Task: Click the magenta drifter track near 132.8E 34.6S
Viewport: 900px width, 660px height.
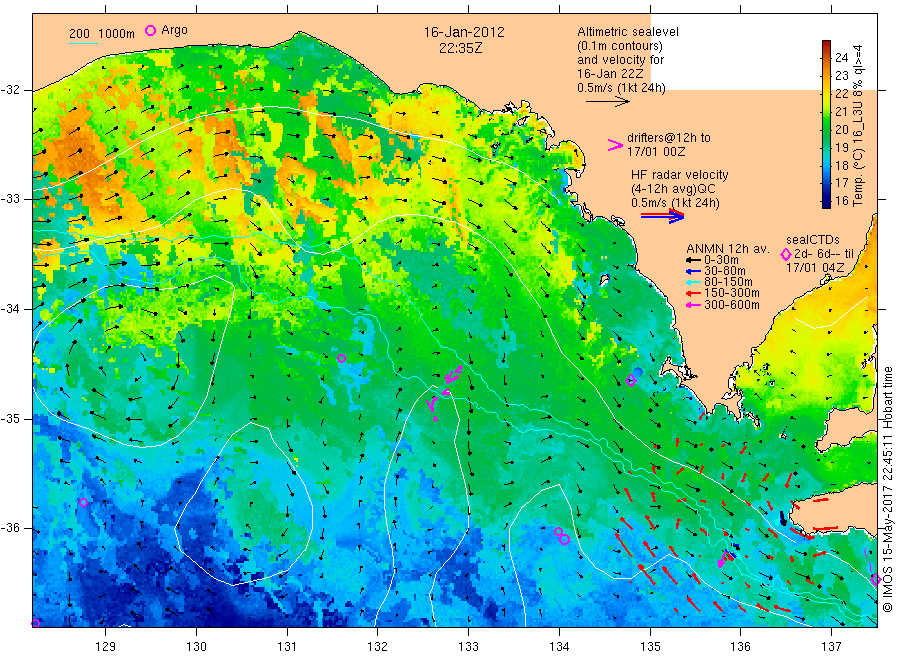Action: click(453, 375)
